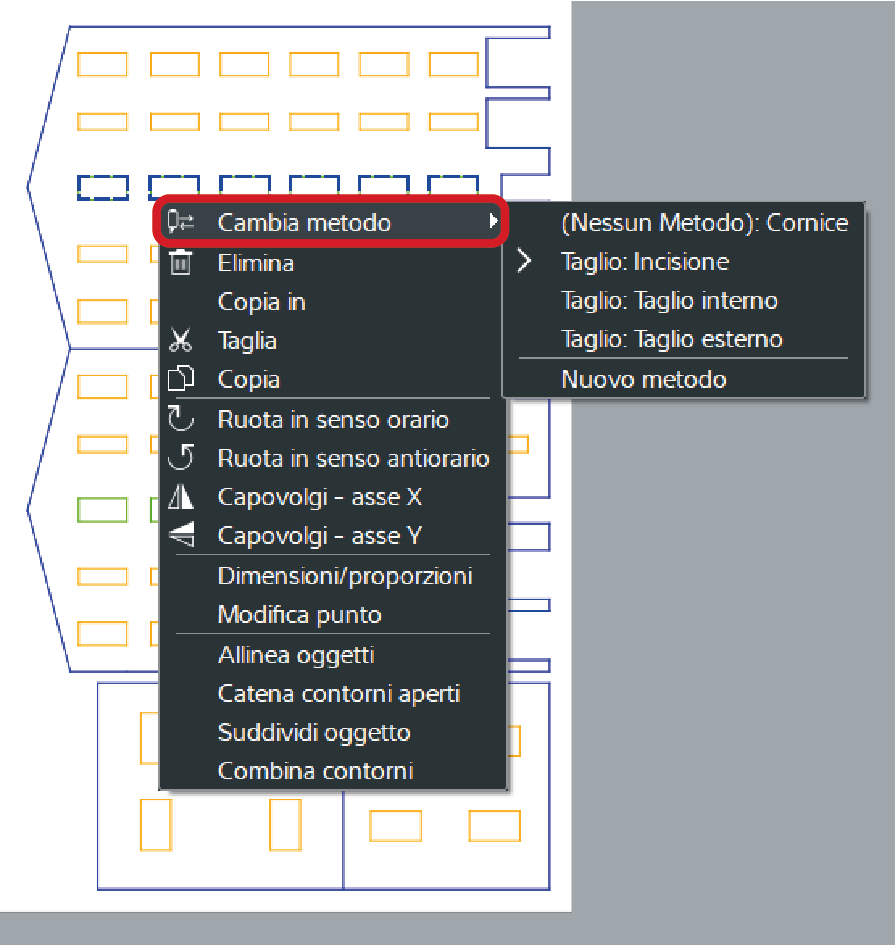Click the first dashed selected rectangle in row three
Viewport: 895px width, 946px height.
tap(103, 188)
